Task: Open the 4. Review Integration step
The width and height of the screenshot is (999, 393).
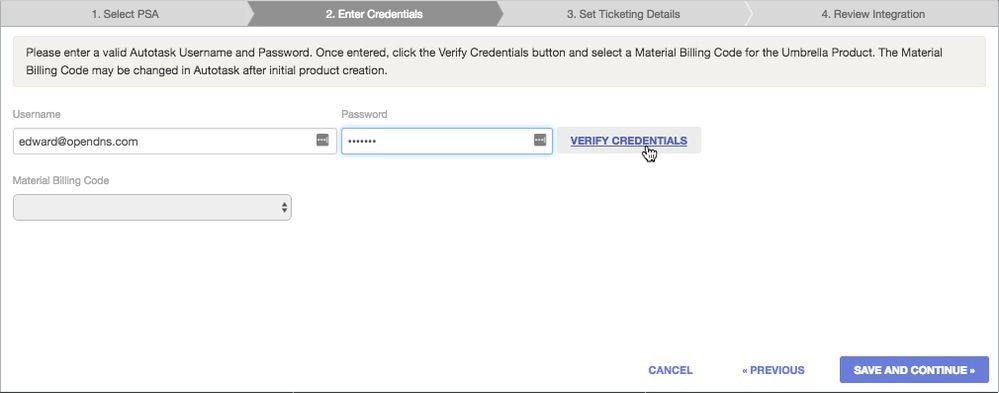Action: coord(873,14)
